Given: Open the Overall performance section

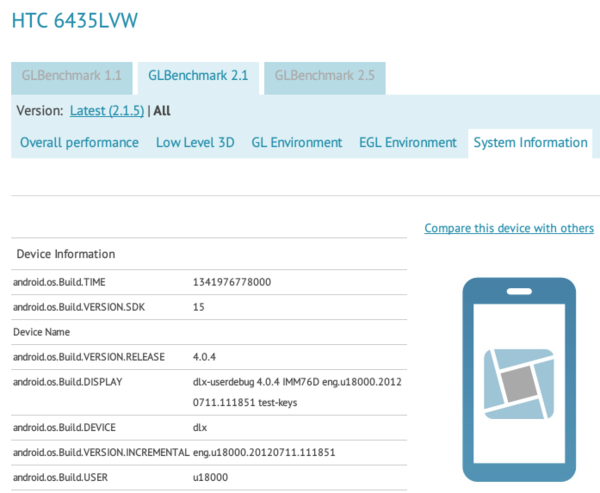Looking at the screenshot, I should [79, 143].
